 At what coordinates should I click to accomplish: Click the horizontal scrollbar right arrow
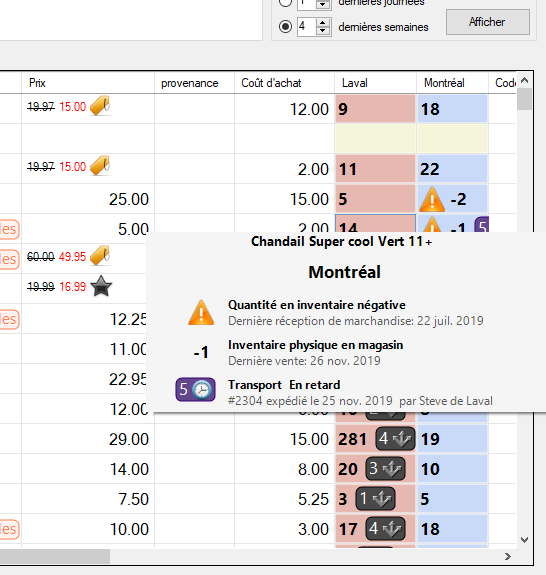(507, 556)
